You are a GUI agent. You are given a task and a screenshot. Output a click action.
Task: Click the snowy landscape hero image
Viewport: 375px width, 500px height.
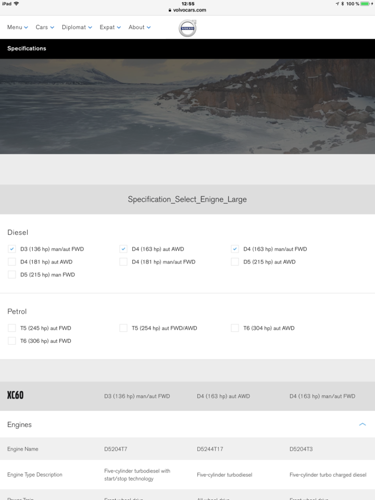[x=187, y=106]
